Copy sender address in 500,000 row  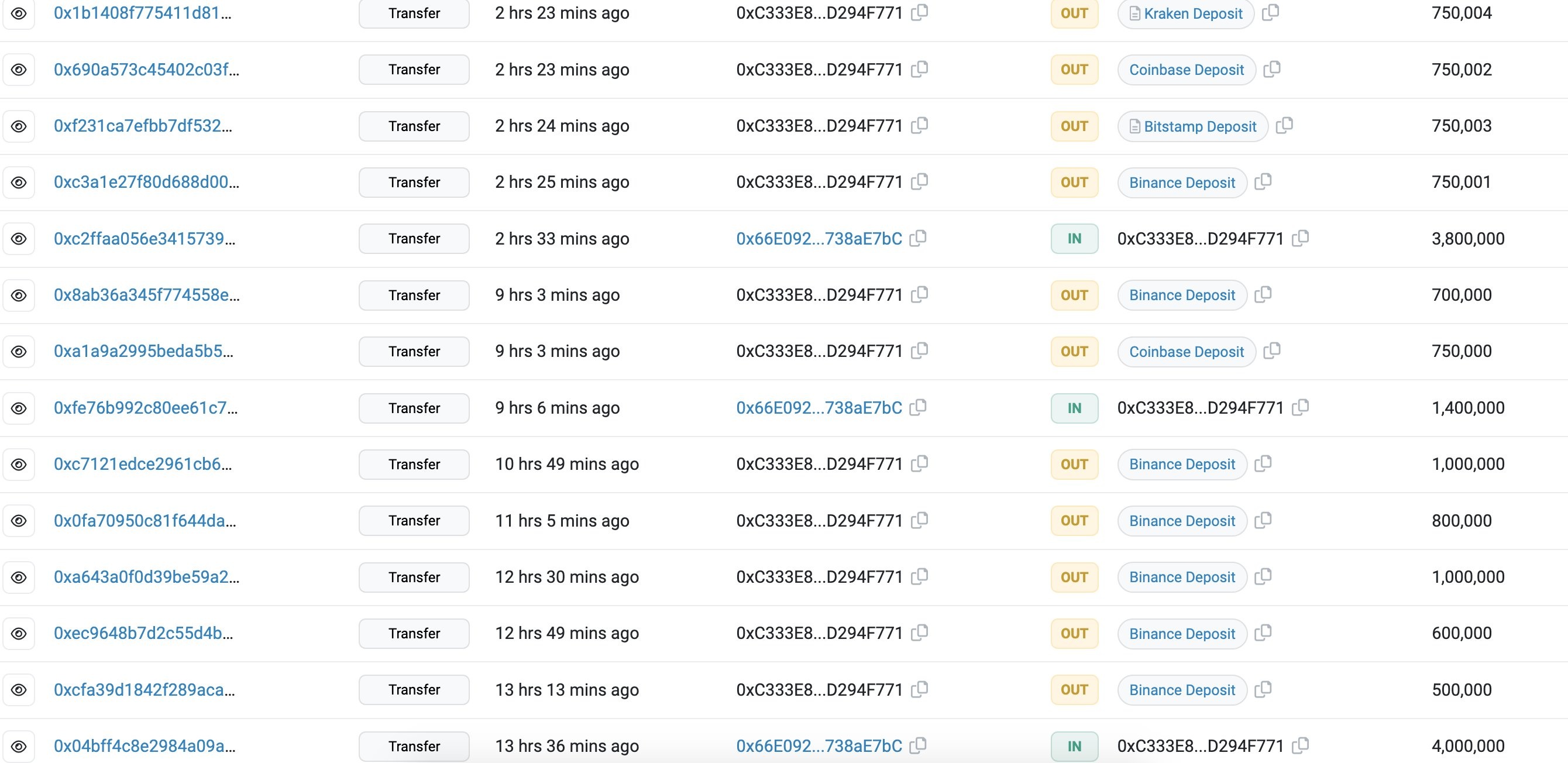(919, 689)
